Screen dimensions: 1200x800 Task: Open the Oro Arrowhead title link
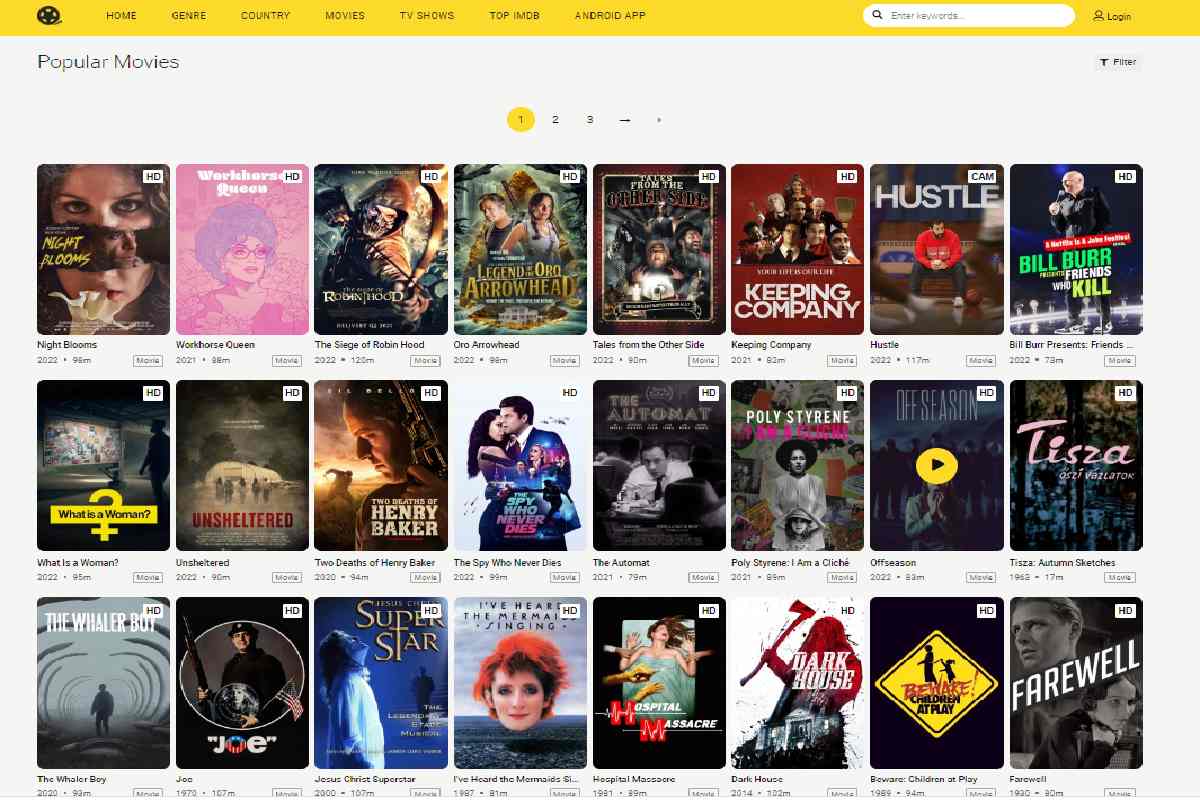coord(486,345)
